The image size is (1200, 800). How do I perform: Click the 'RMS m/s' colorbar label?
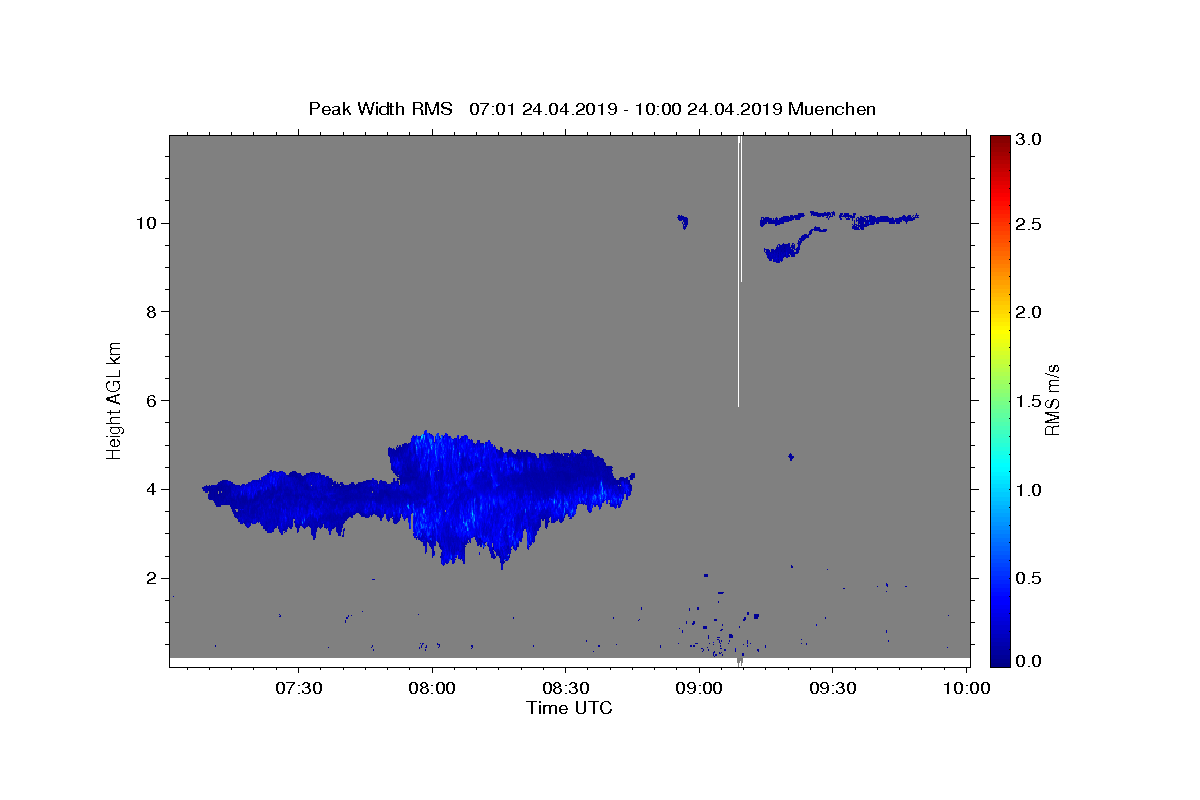click(x=1052, y=400)
